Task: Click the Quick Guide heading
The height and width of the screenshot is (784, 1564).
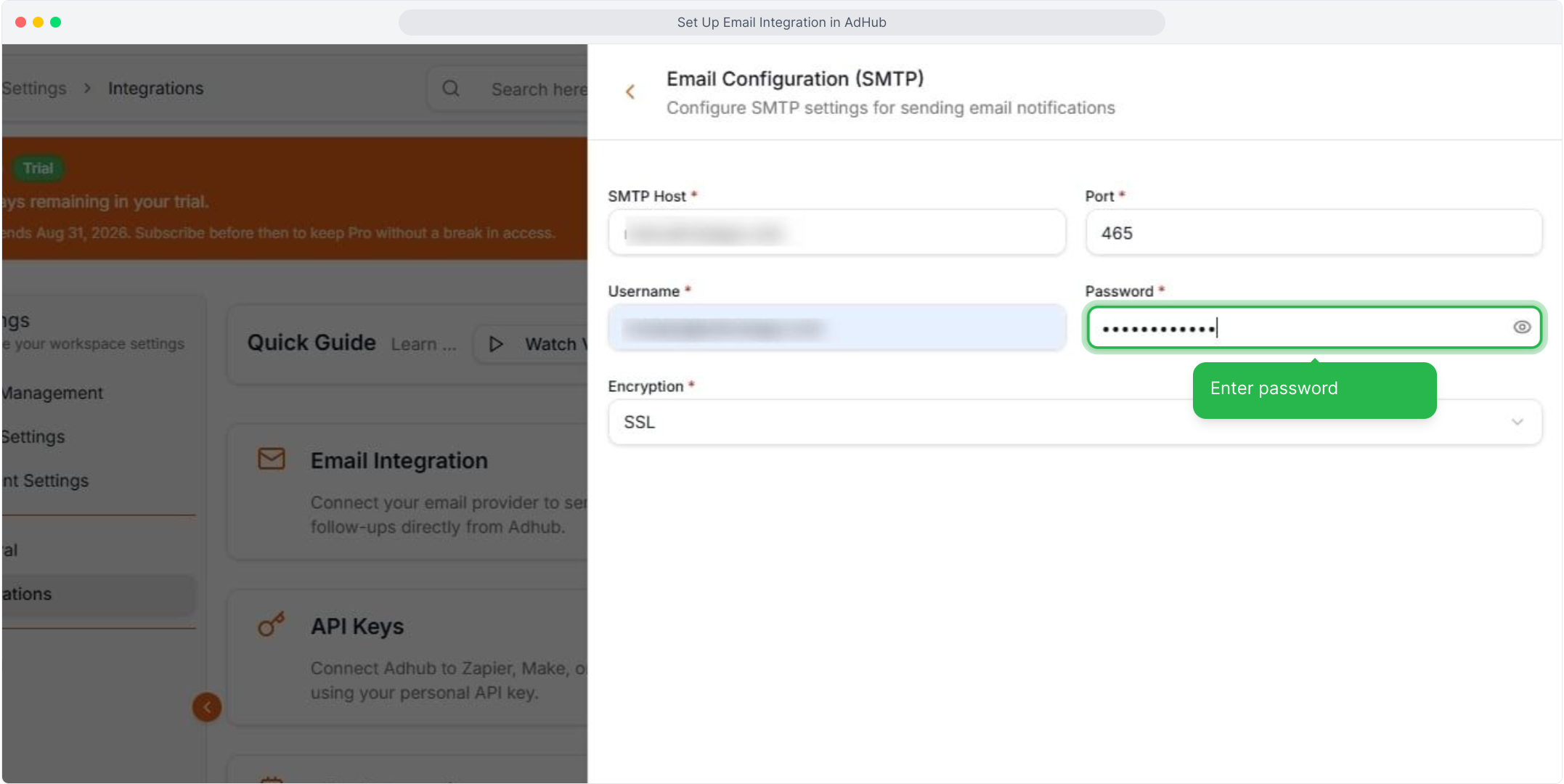Action: tap(311, 343)
